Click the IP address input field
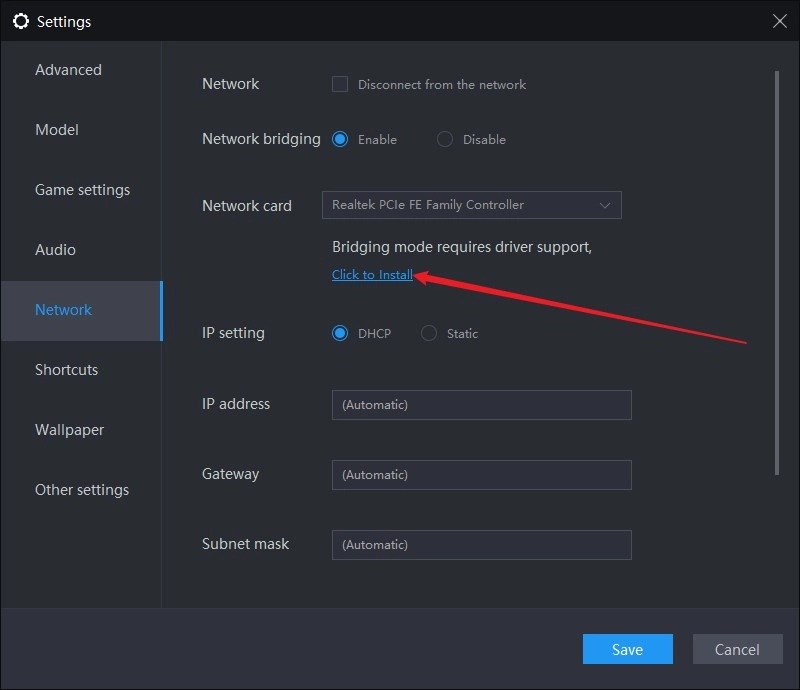 [x=481, y=404]
